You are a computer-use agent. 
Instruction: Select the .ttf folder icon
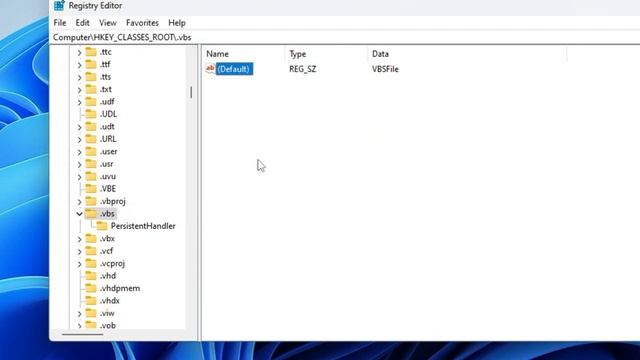point(91,64)
